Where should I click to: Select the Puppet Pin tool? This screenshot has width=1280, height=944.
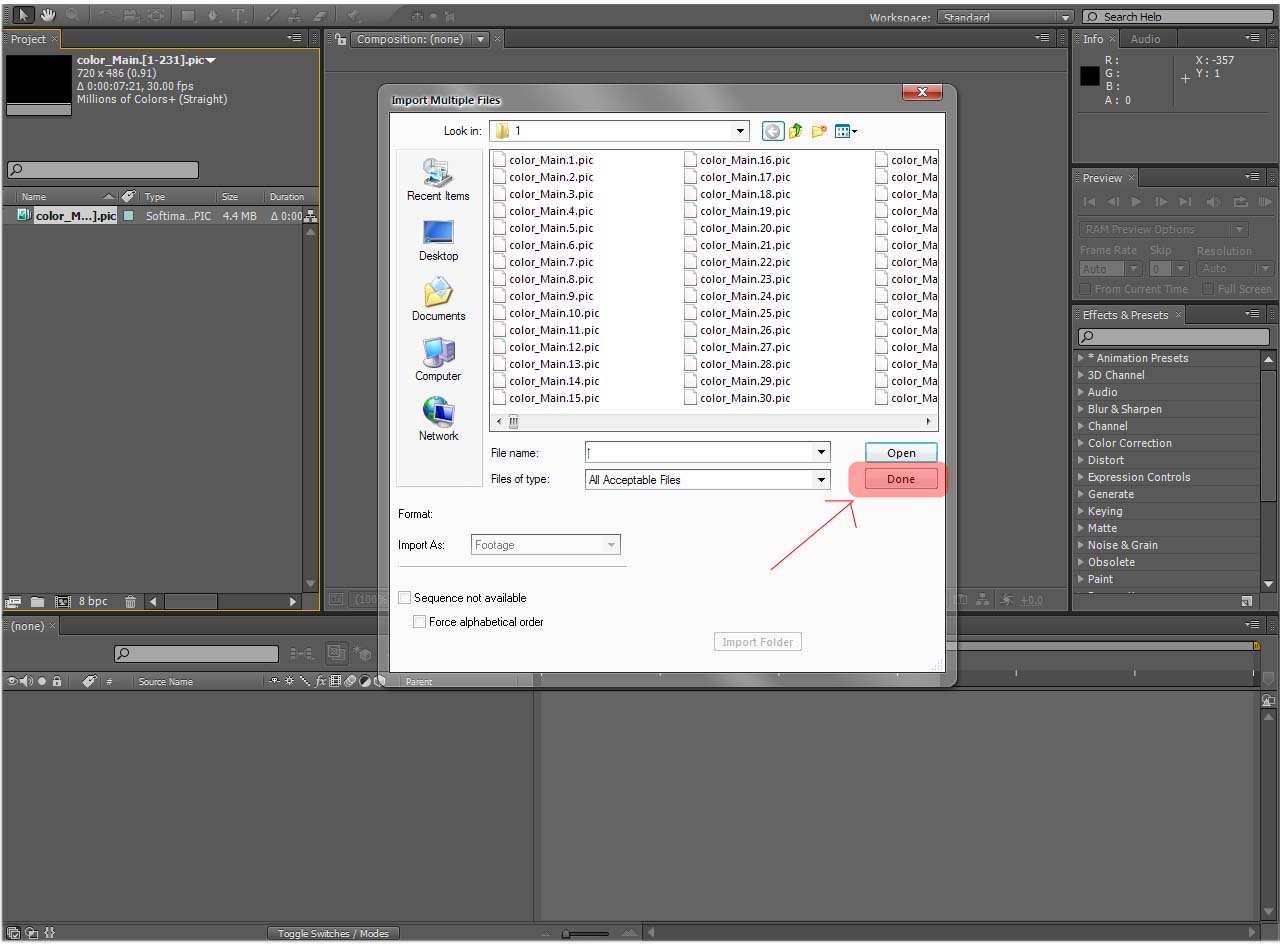tap(353, 15)
